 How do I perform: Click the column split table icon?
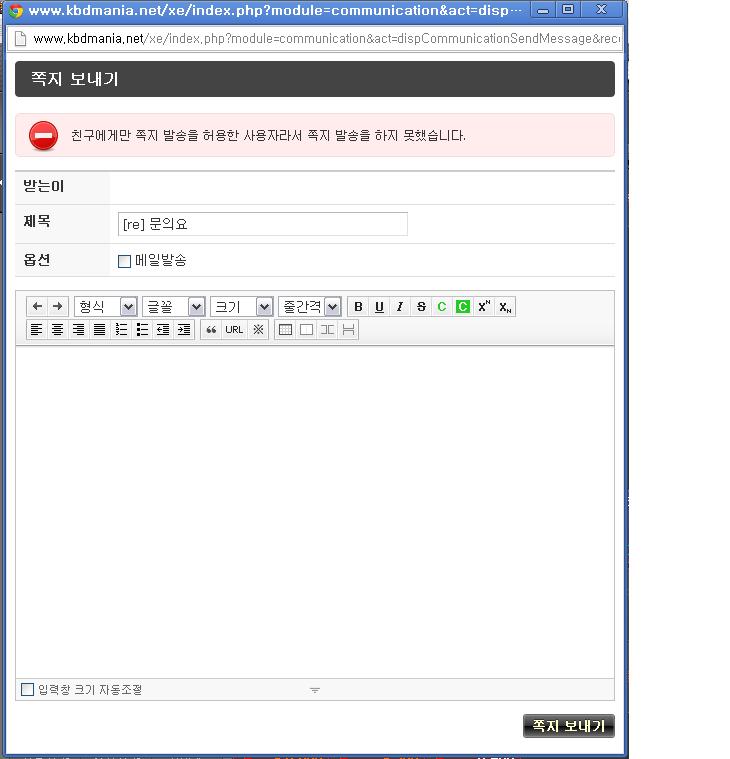click(327, 330)
